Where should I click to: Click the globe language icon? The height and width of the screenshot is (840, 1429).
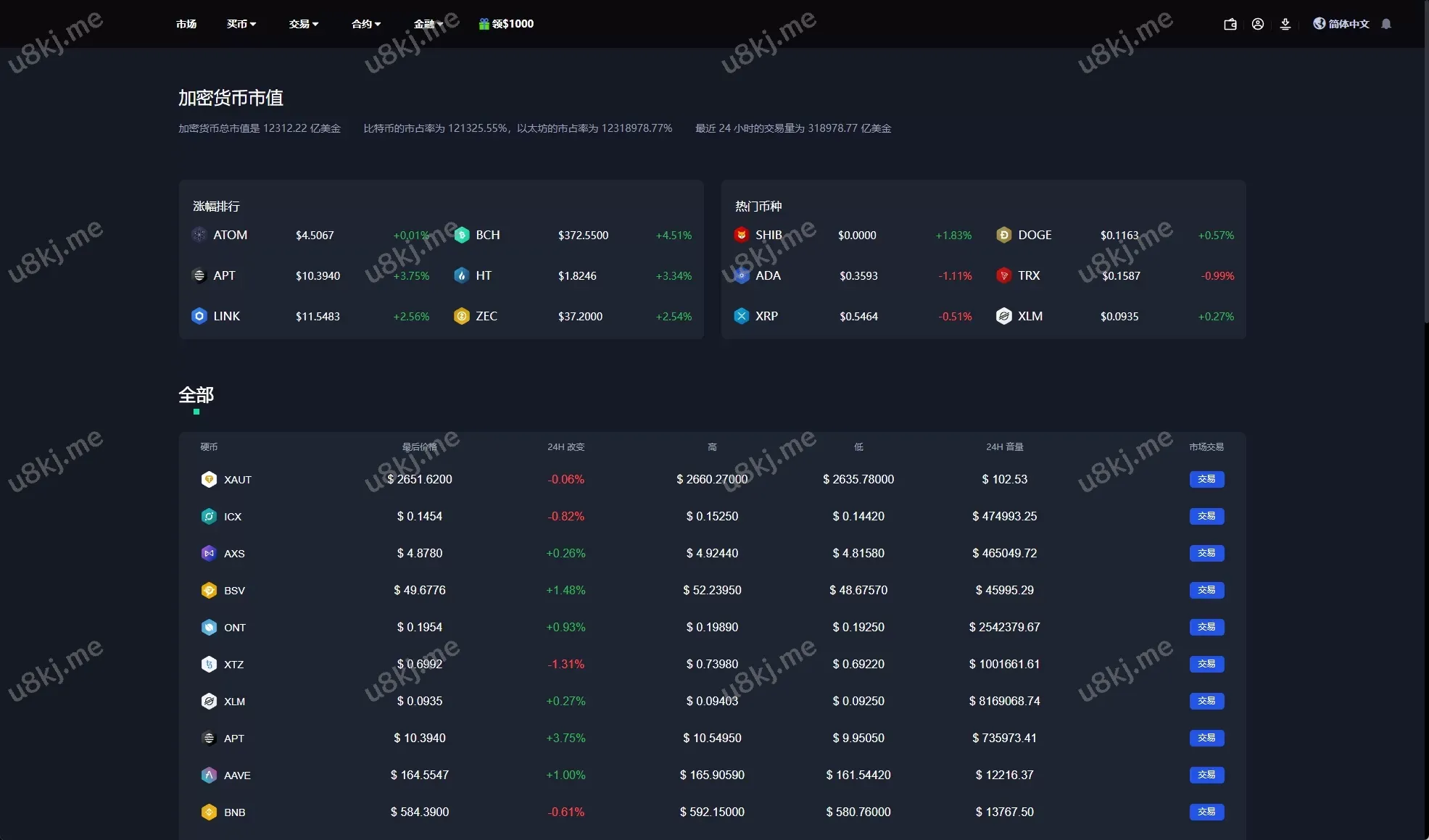(1319, 24)
